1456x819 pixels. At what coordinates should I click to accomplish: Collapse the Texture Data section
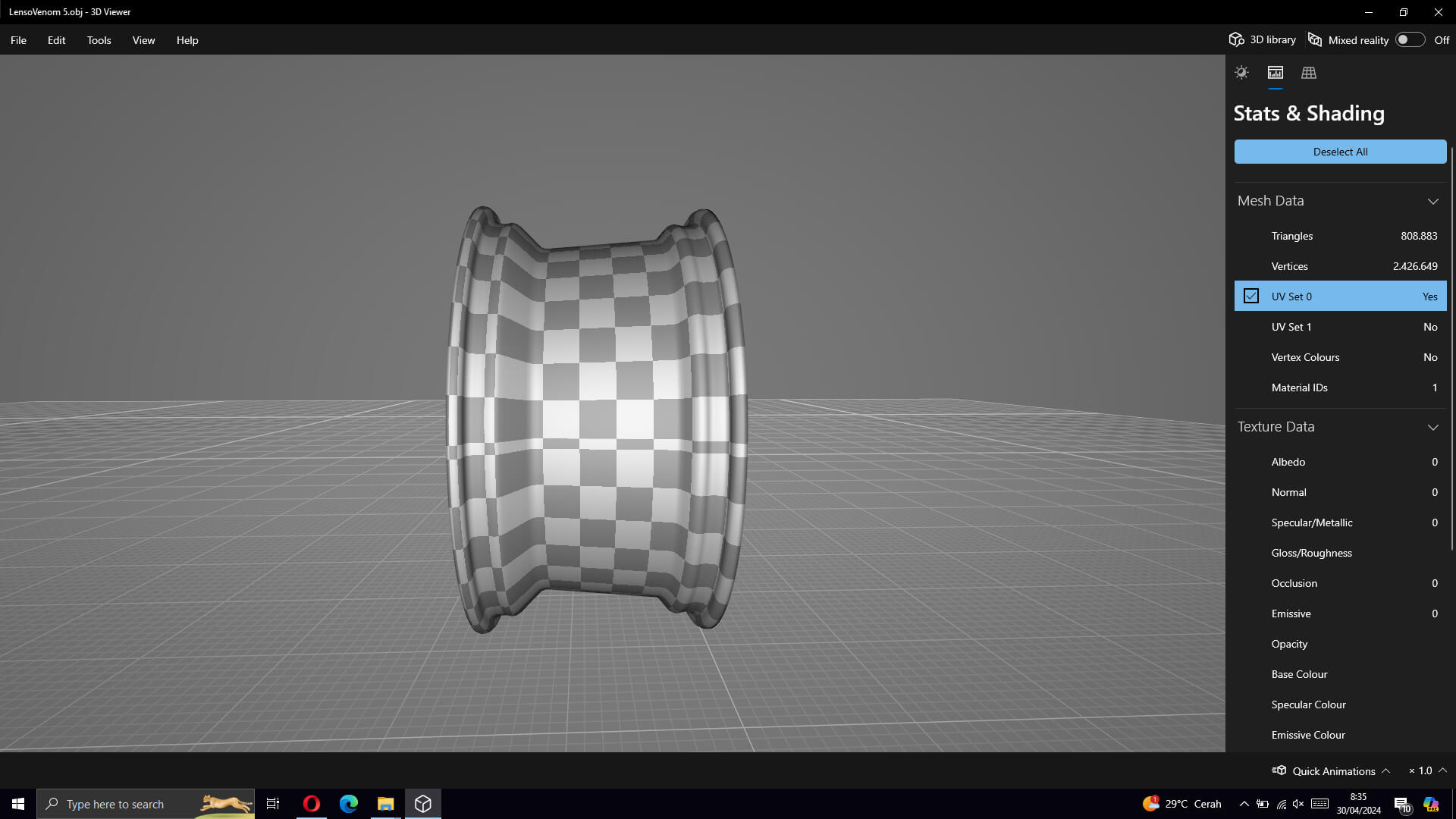1432,427
